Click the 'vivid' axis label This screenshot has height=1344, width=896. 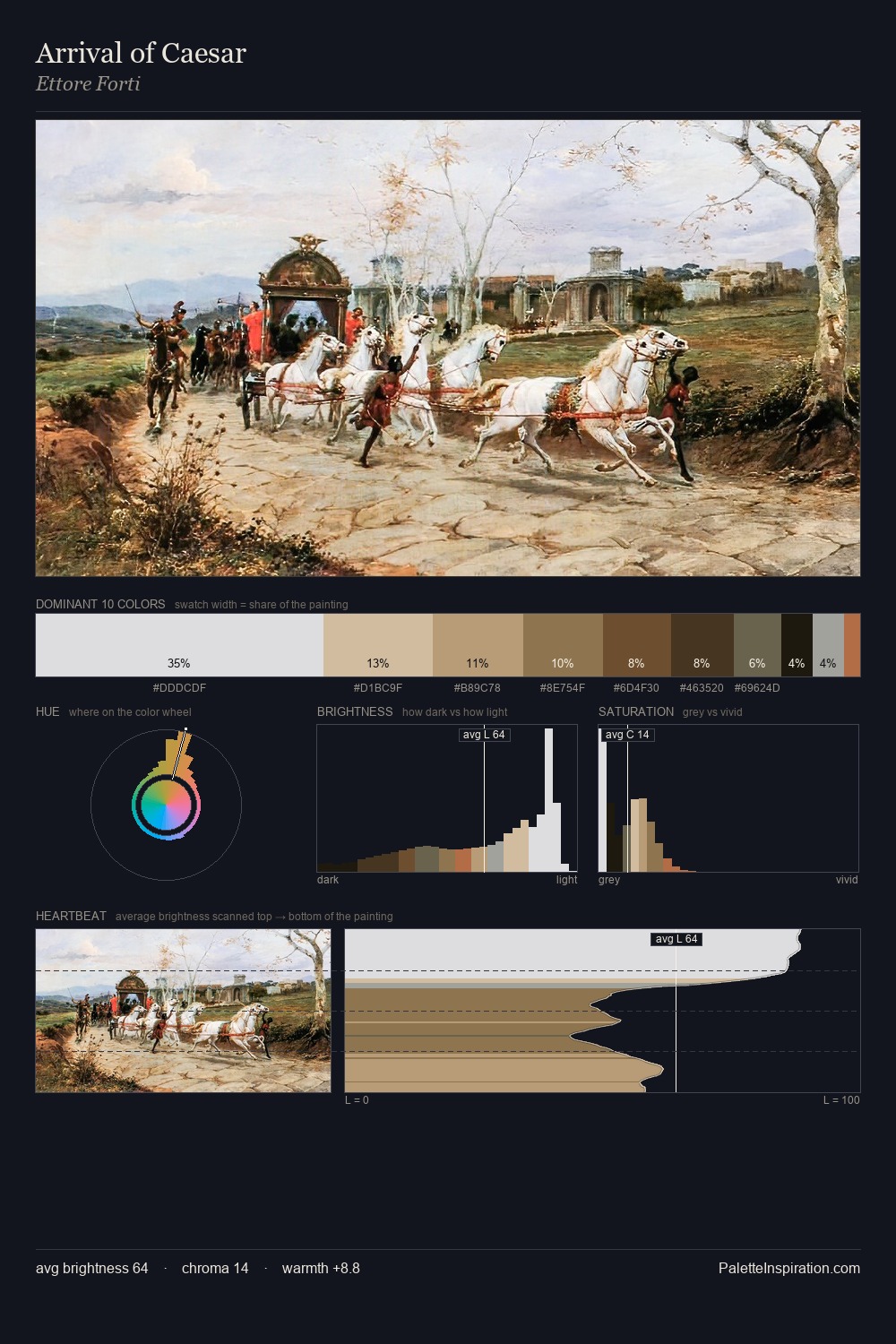[847, 880]
